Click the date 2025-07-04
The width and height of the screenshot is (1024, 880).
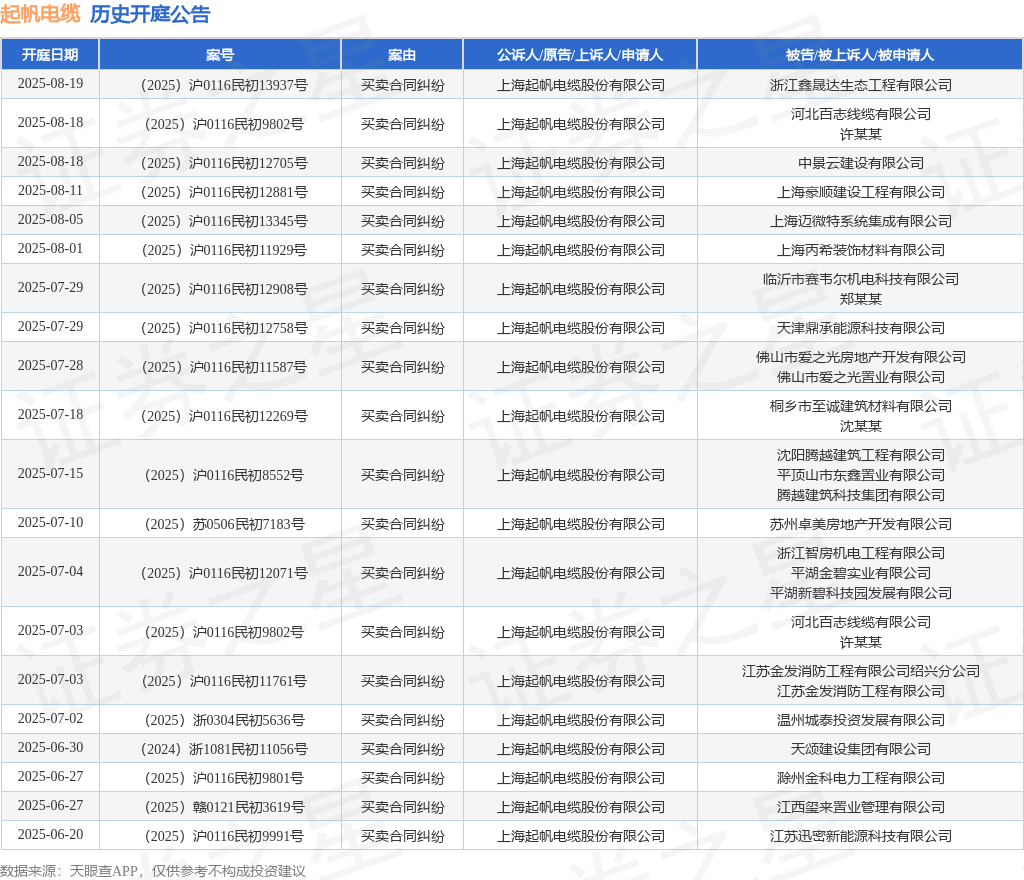pos(50,571)
